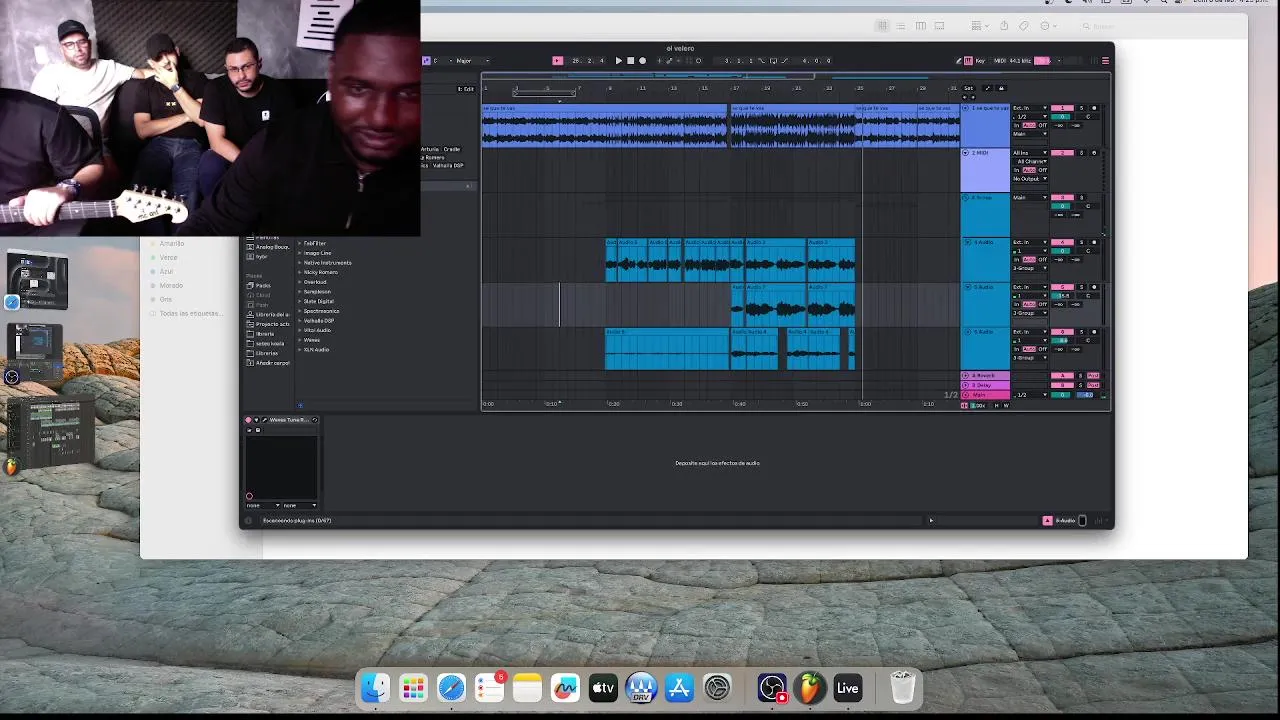Screen dimensions: 1280x720
Task: Open Apple TV from the Dock
Action: tap(603, 688)
